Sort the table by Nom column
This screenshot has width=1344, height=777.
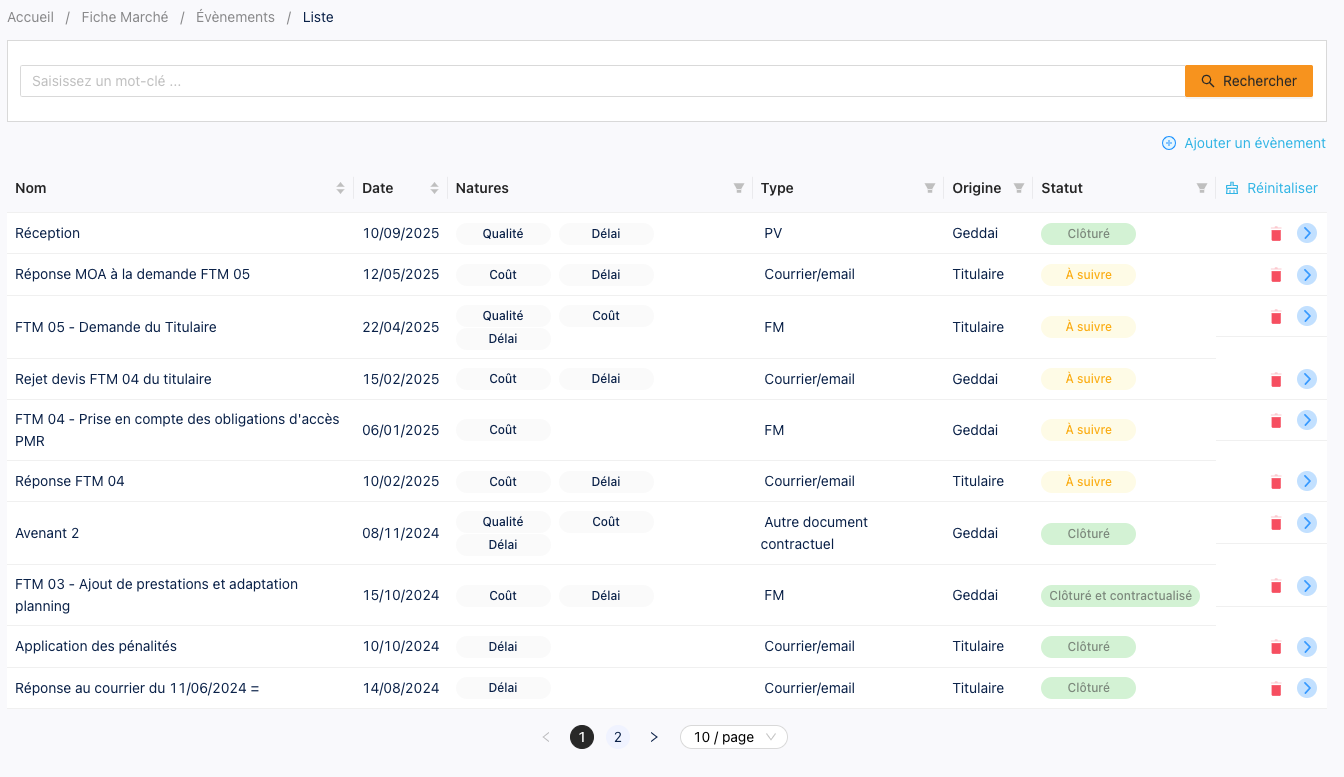340,188
